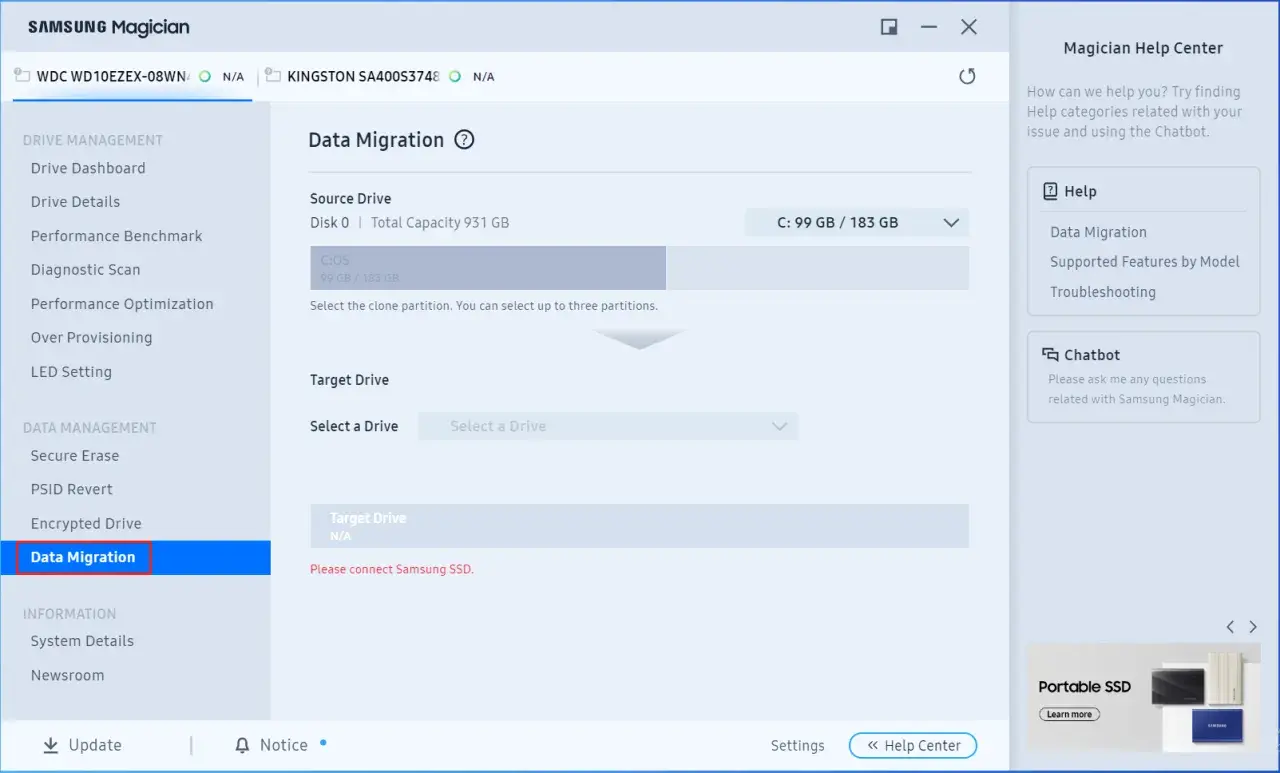Click the compact mode window icon
Image resolution: width=1280 pixels, height=773 pixels.
[889, 27]
